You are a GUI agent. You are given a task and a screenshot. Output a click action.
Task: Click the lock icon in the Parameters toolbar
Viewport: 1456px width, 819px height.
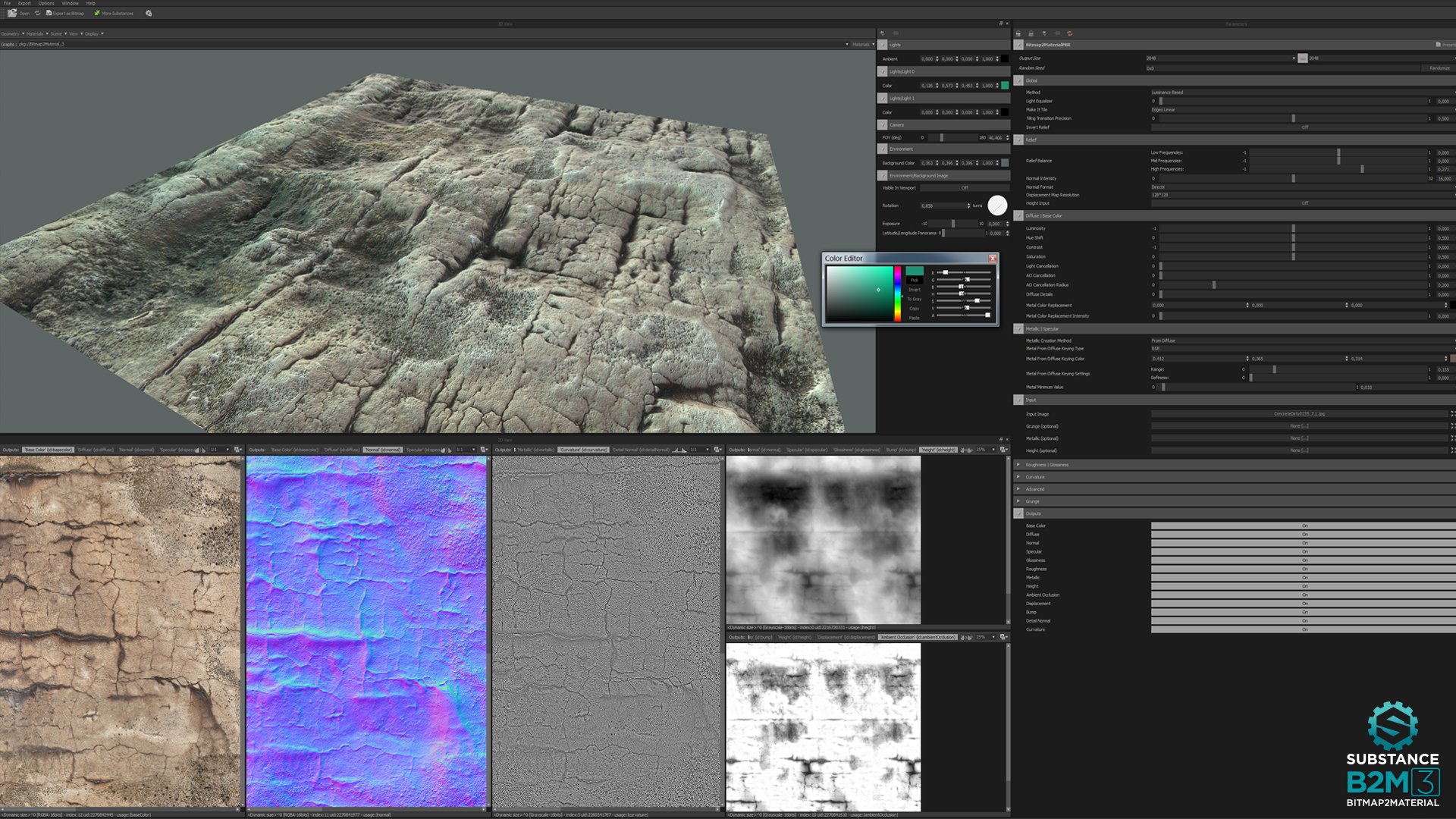click(1031, 33)
